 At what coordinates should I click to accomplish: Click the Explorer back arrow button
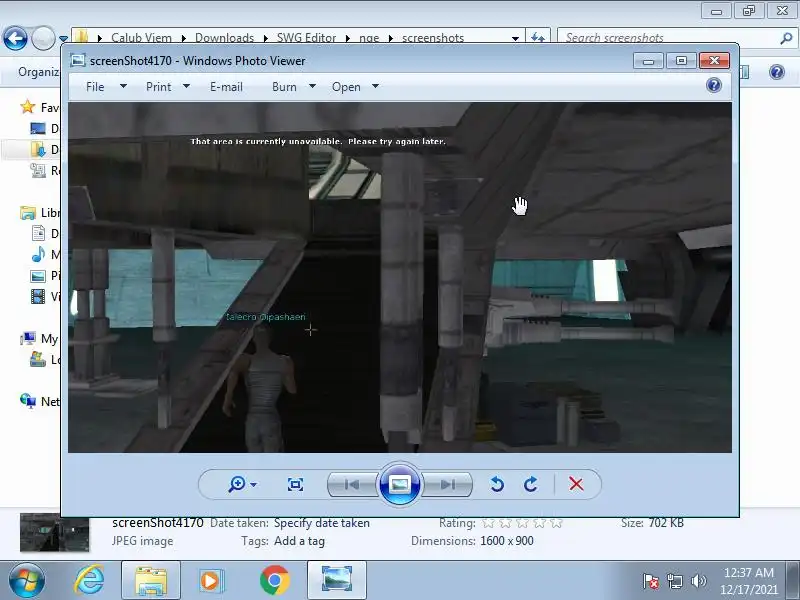coord(15,38)
